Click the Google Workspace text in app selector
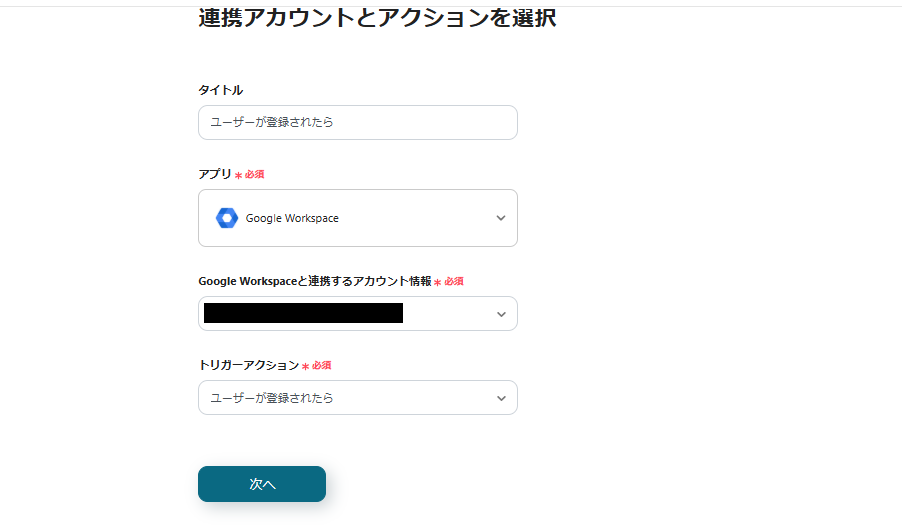This screenshot has width=902, height=530. (292, 218)
